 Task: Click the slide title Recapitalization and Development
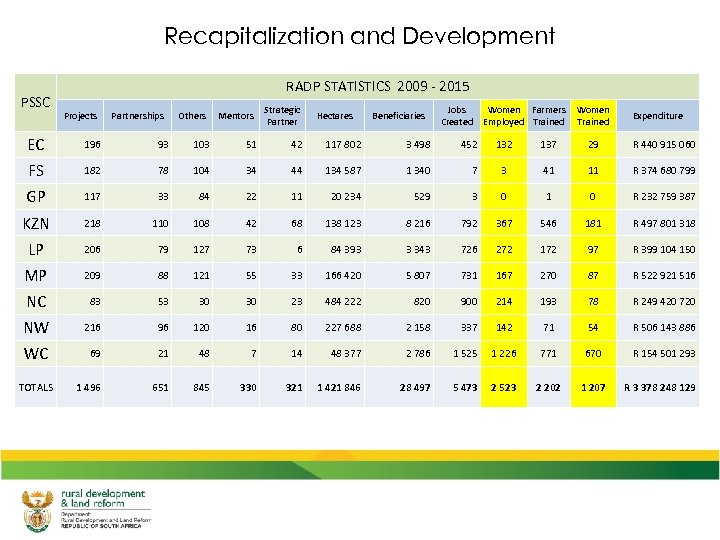pos(360,36)
